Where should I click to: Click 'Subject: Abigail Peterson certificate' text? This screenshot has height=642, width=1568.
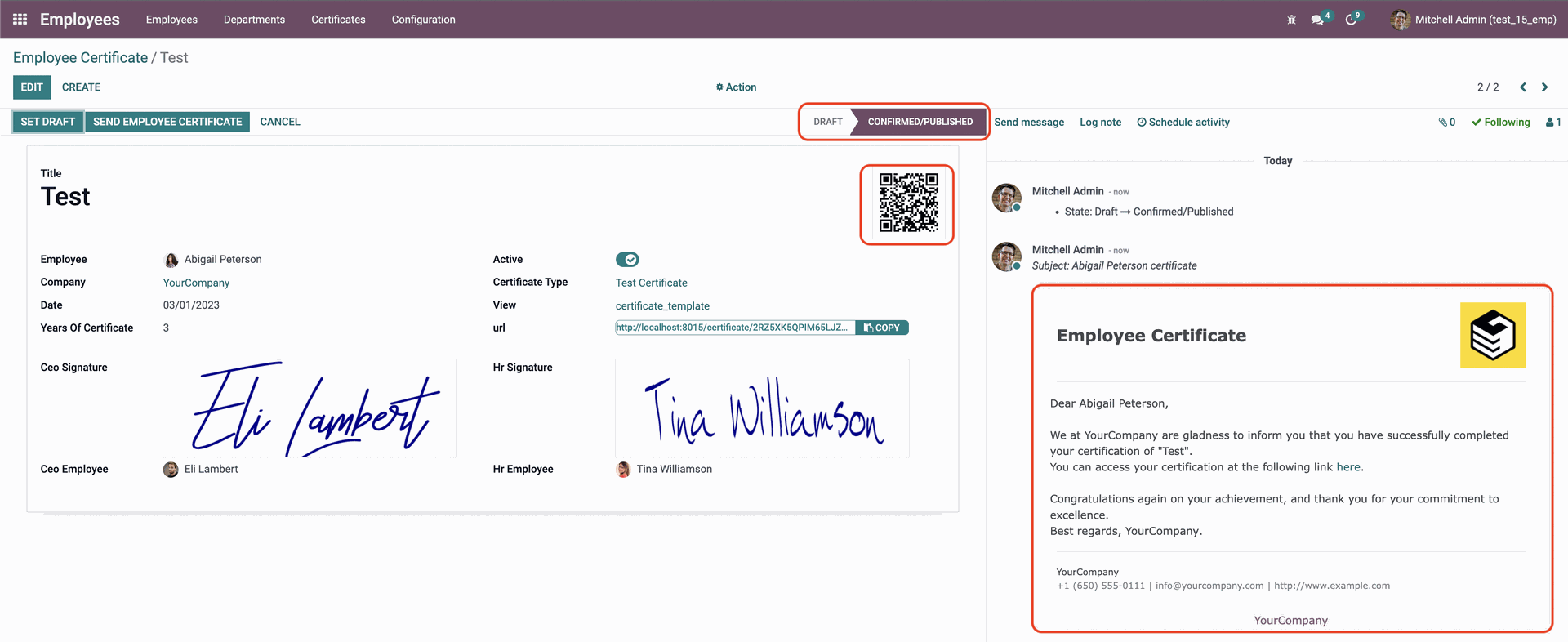(1114, 266)
